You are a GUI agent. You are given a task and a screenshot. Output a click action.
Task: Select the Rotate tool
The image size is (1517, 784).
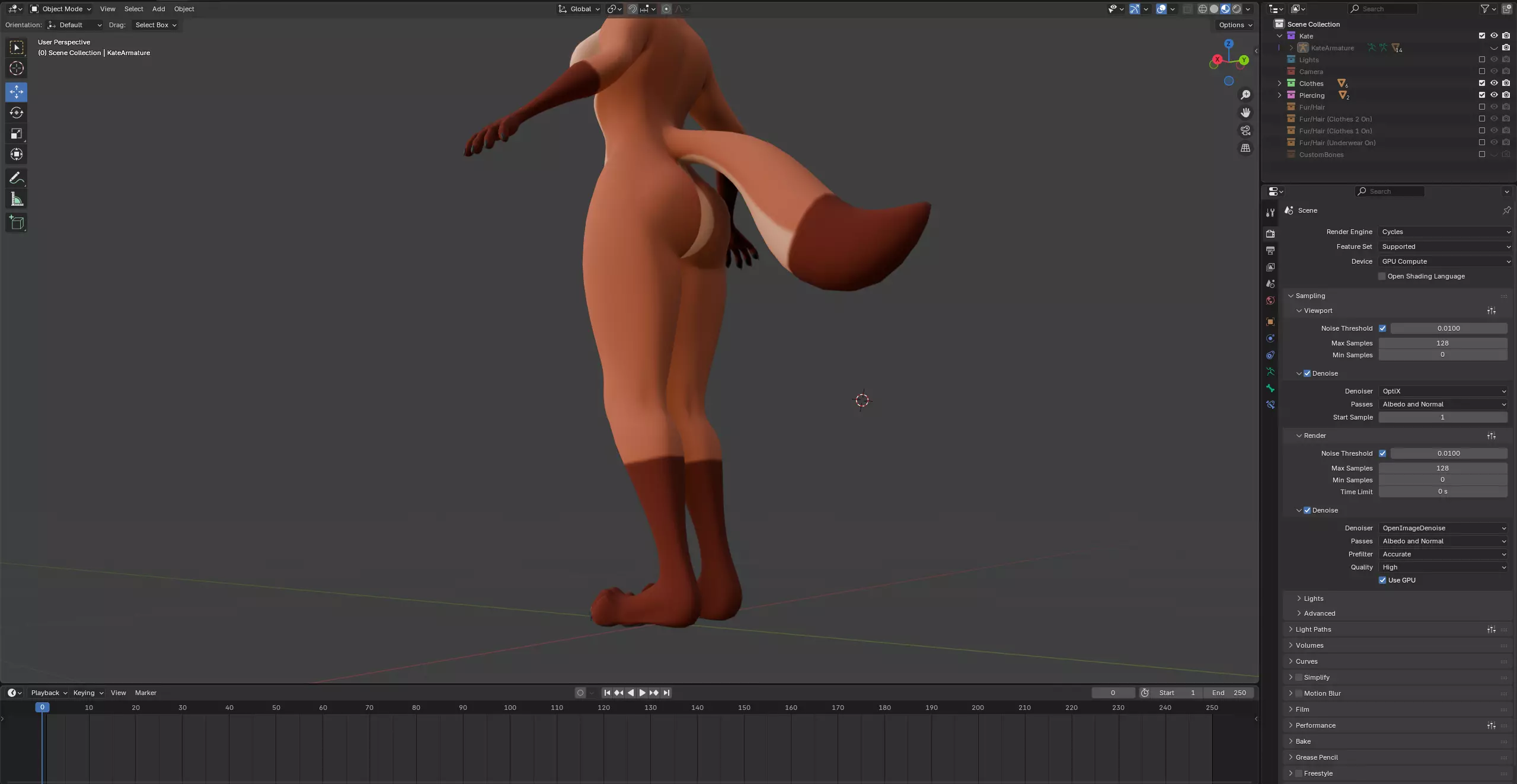tap(17, 113)
